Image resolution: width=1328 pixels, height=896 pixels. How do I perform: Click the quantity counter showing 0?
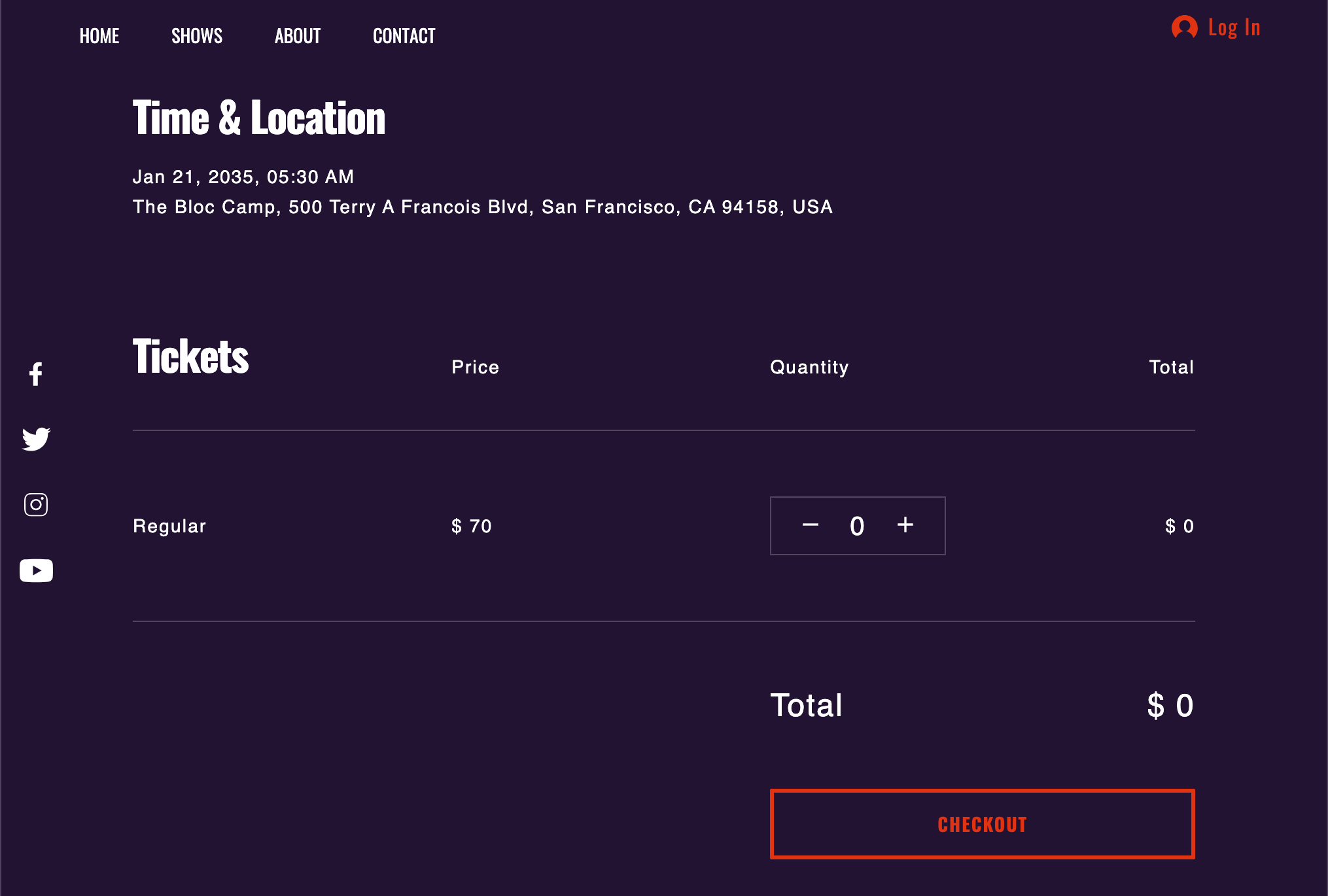click(x=857, y=525)
